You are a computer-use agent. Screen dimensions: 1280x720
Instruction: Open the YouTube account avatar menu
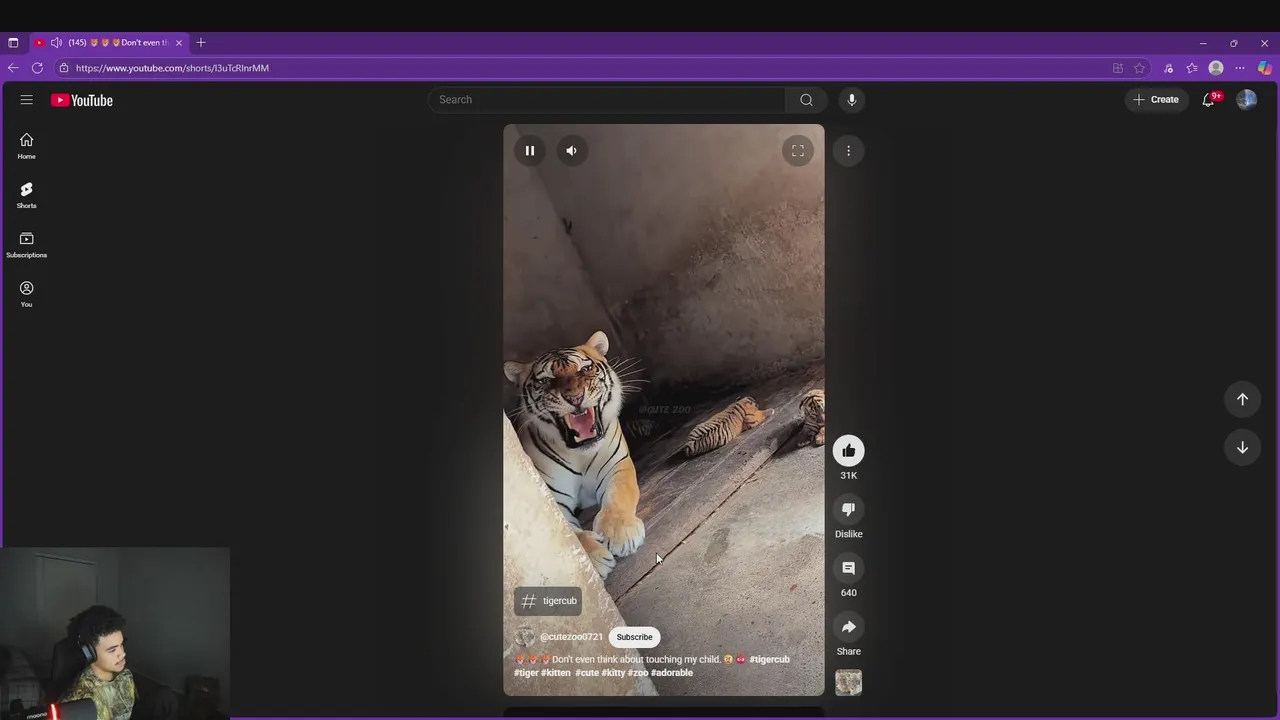[x=1246, y=100]
